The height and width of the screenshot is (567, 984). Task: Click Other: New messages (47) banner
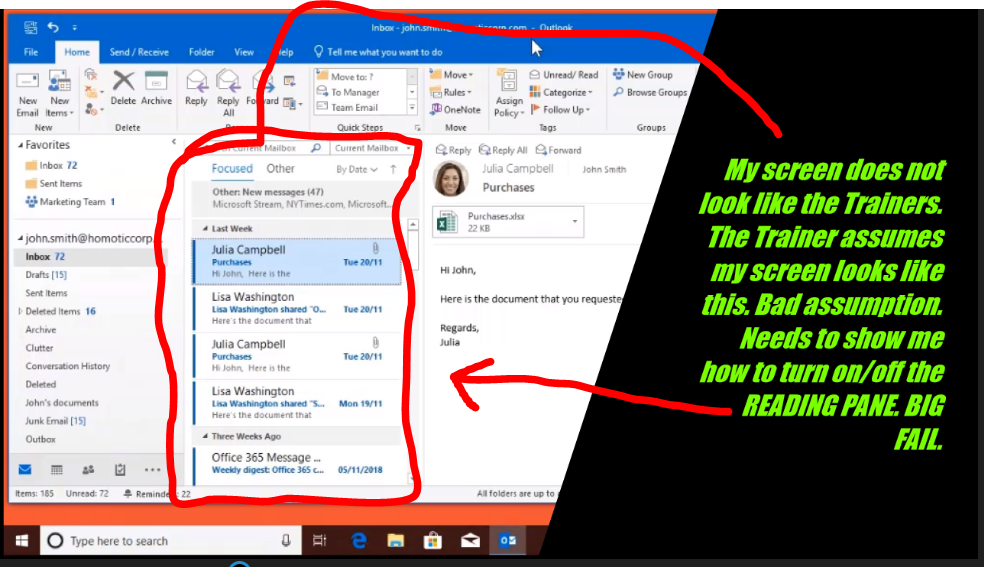coord(297,198)
